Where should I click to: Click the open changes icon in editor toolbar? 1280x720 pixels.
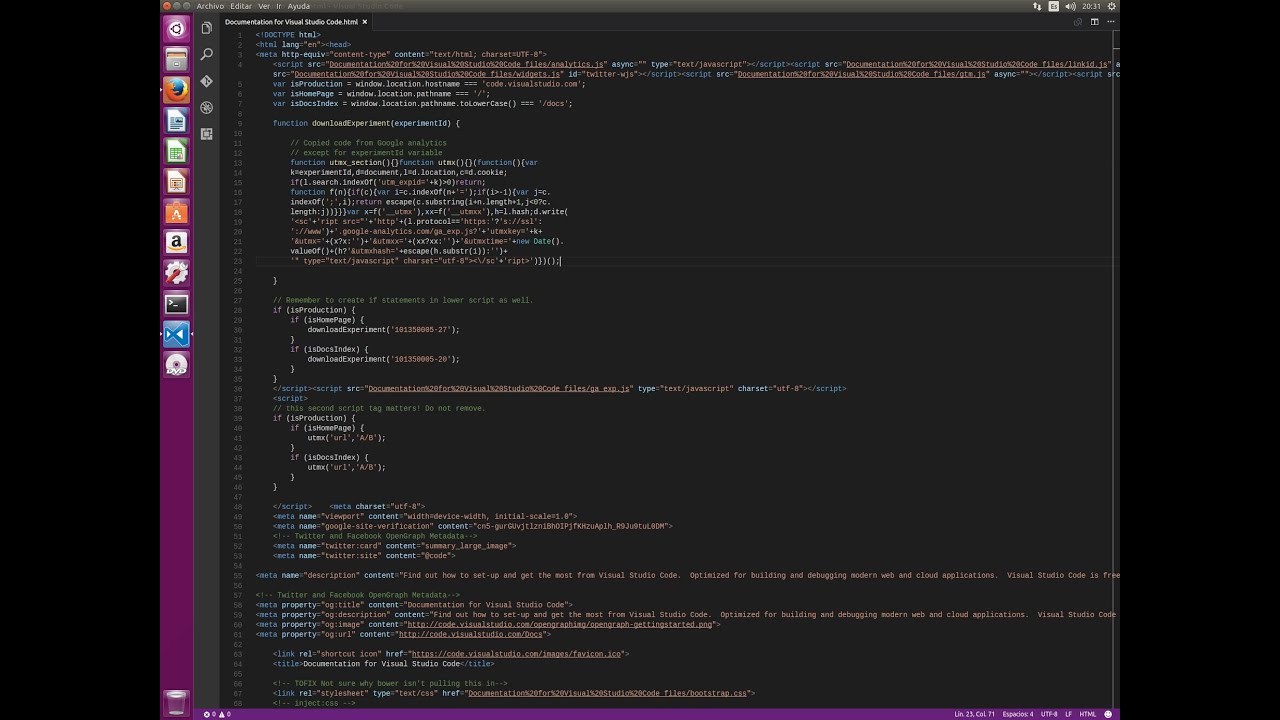1078,21
